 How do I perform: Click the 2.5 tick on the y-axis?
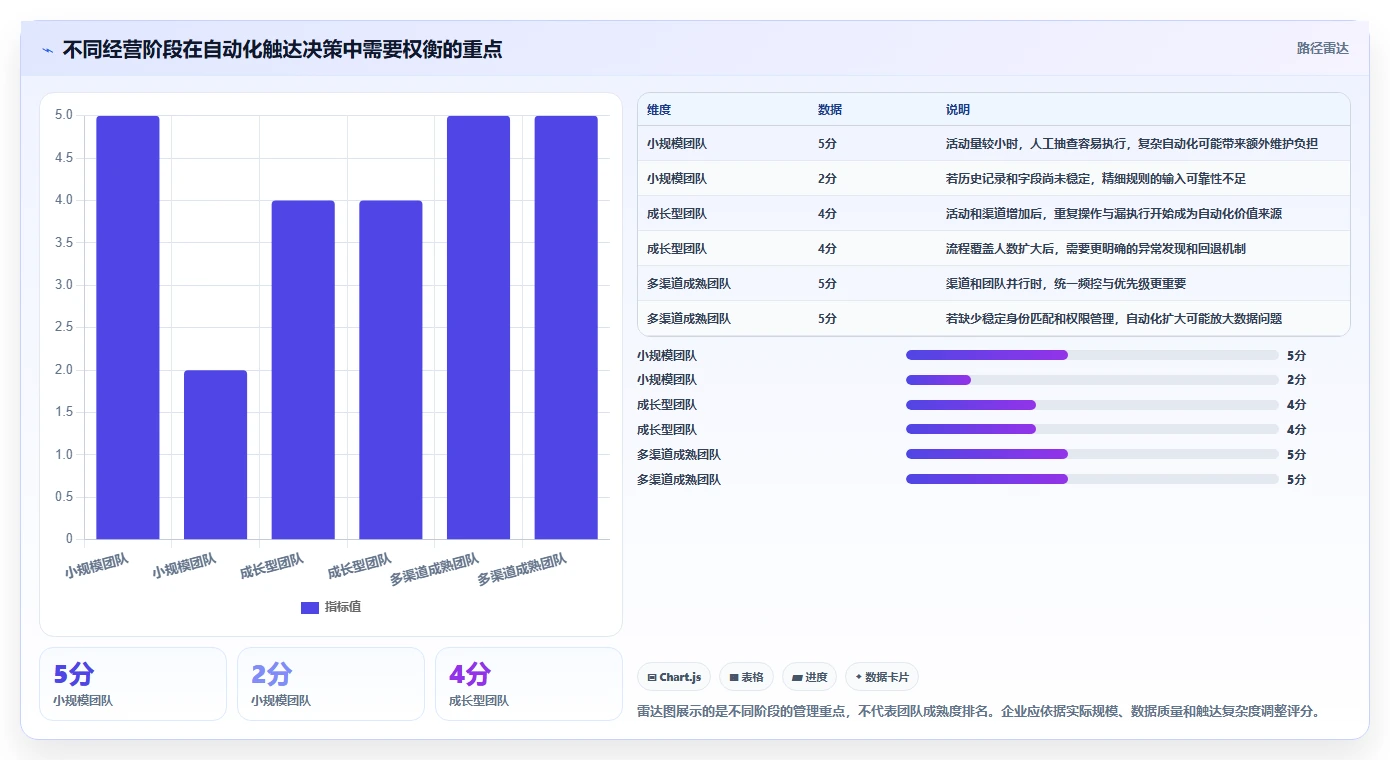point(64,327)
